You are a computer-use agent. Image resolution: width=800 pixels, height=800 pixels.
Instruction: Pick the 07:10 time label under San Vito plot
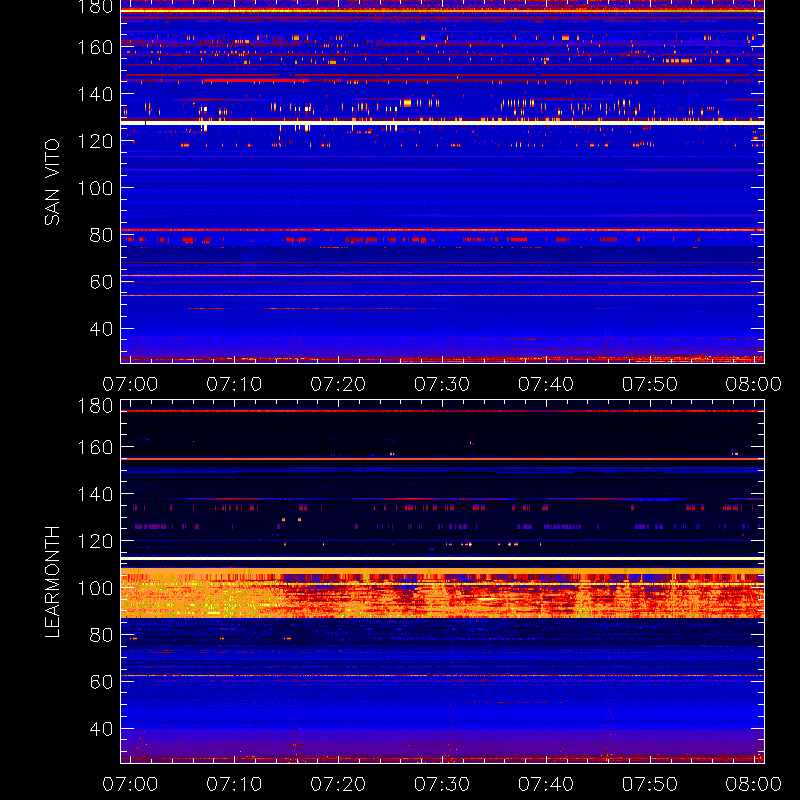234,384
